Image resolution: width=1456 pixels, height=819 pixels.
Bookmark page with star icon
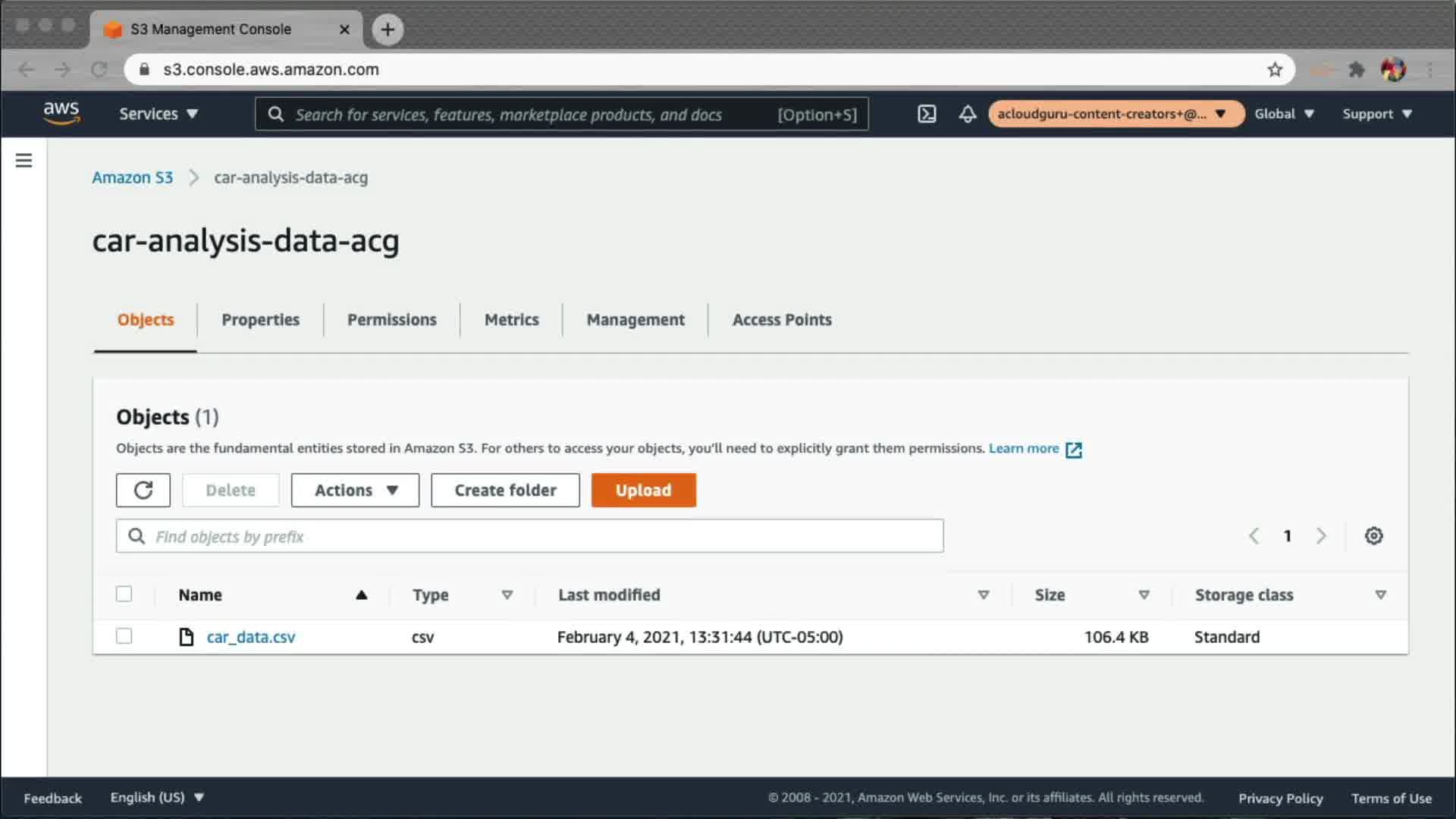tap(1275, 70)
